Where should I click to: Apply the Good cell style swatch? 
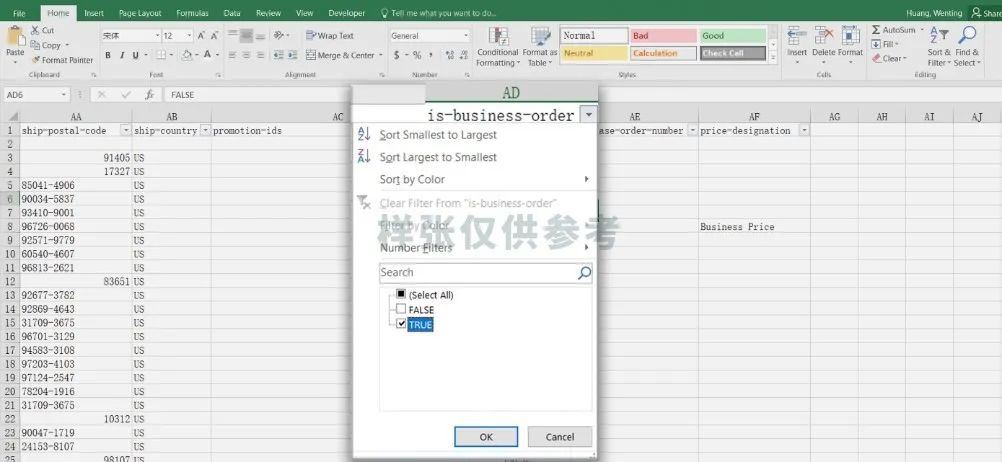point(732,36)
